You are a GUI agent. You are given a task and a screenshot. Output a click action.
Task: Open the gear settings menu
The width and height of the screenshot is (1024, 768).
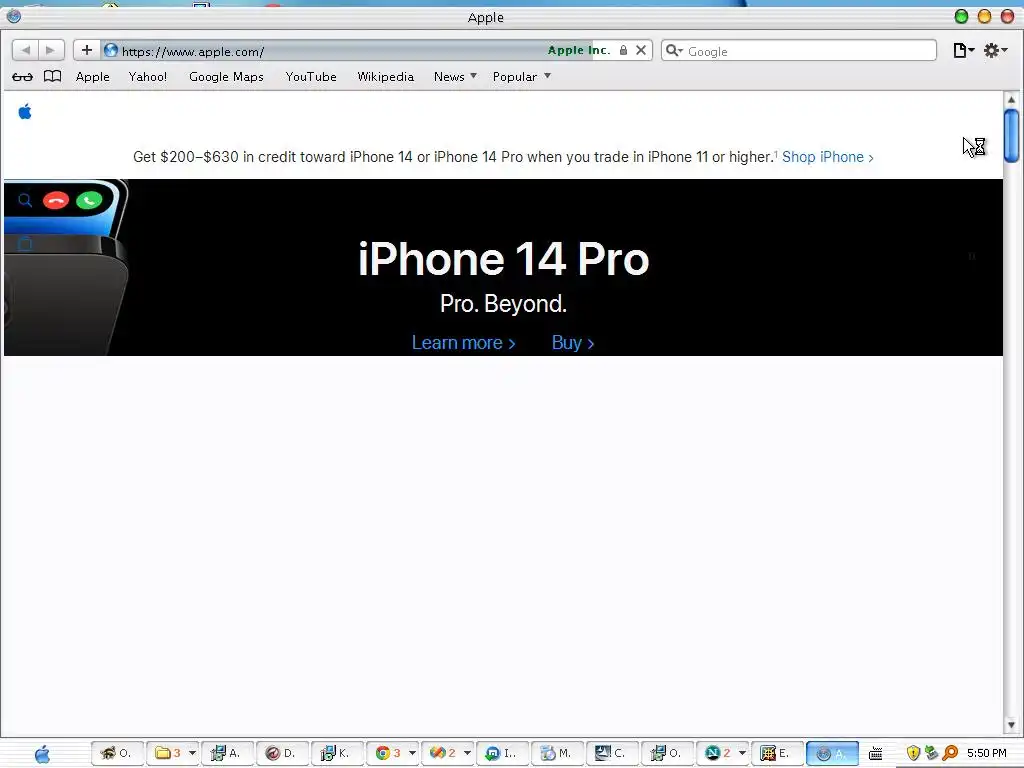(x=995, y=50)
